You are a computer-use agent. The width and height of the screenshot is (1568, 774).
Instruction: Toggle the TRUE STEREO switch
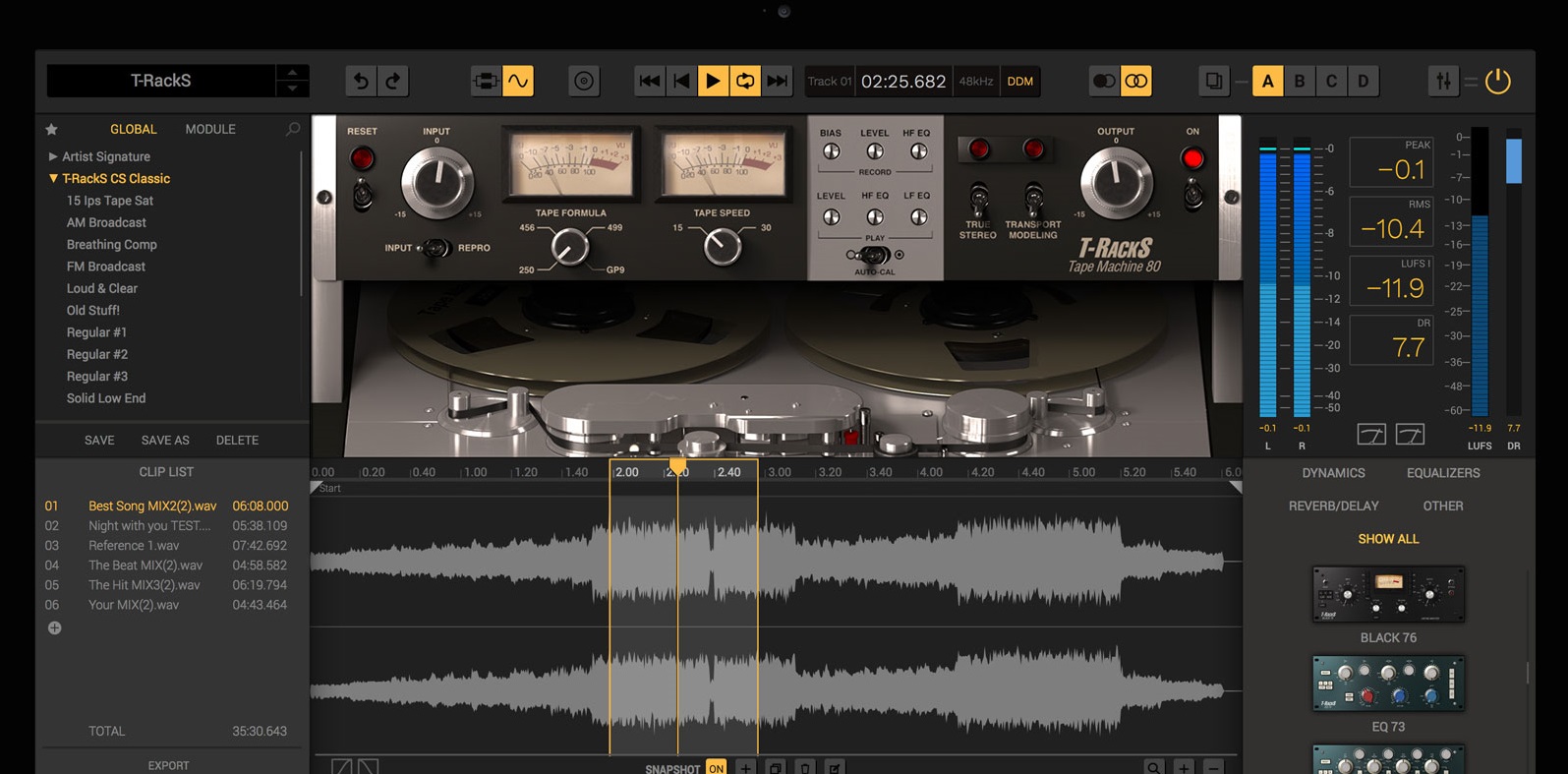point(978,200)
